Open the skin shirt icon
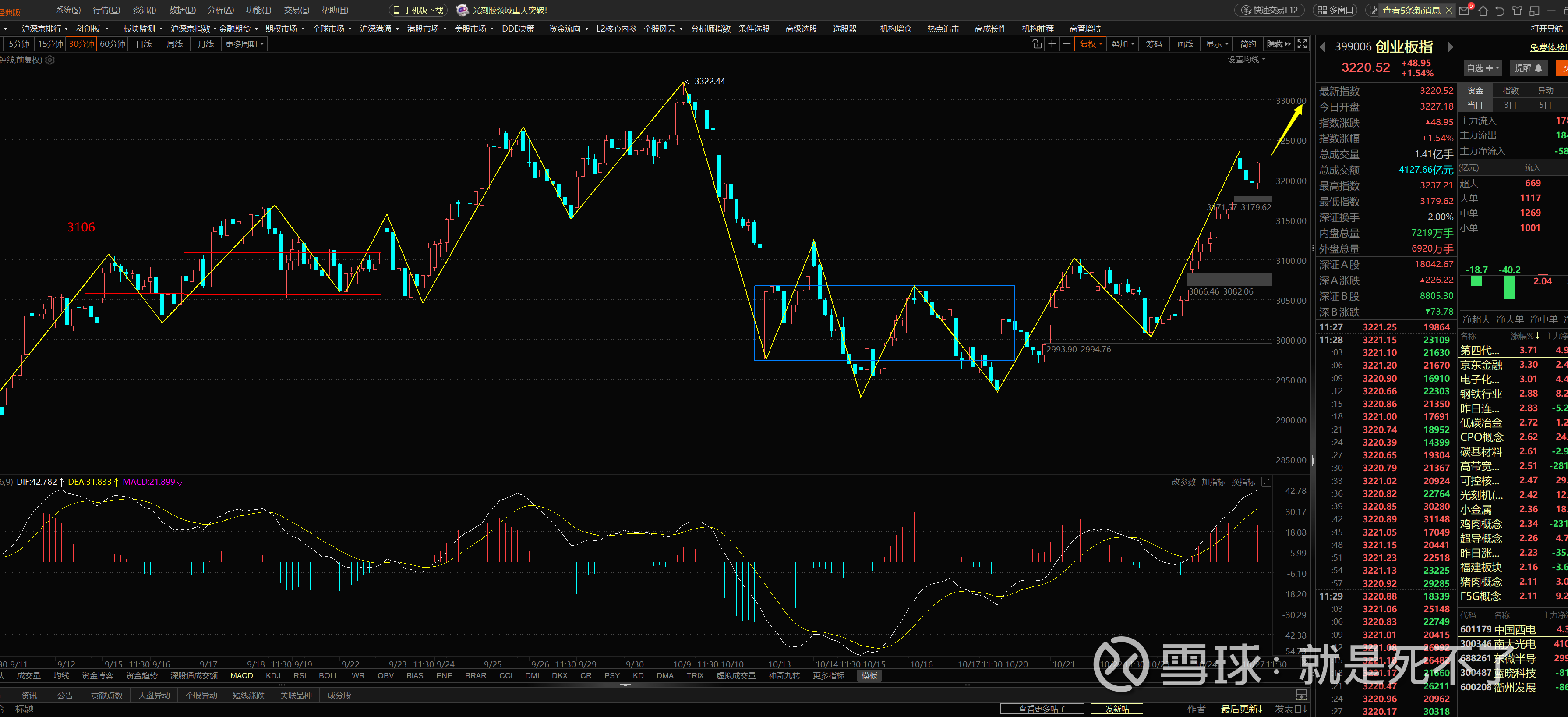This screenshot has width=1568, height=717. pyautogui.click(x=1517, y=11)
